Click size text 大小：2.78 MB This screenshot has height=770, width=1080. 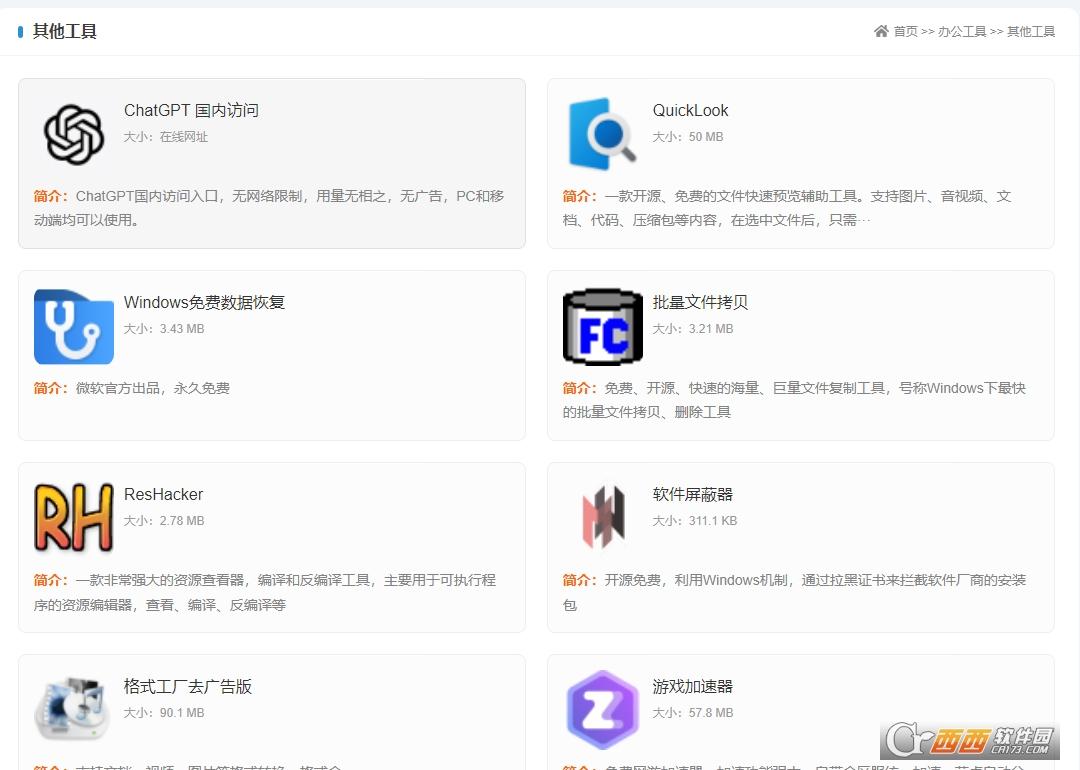pos(164,521)
